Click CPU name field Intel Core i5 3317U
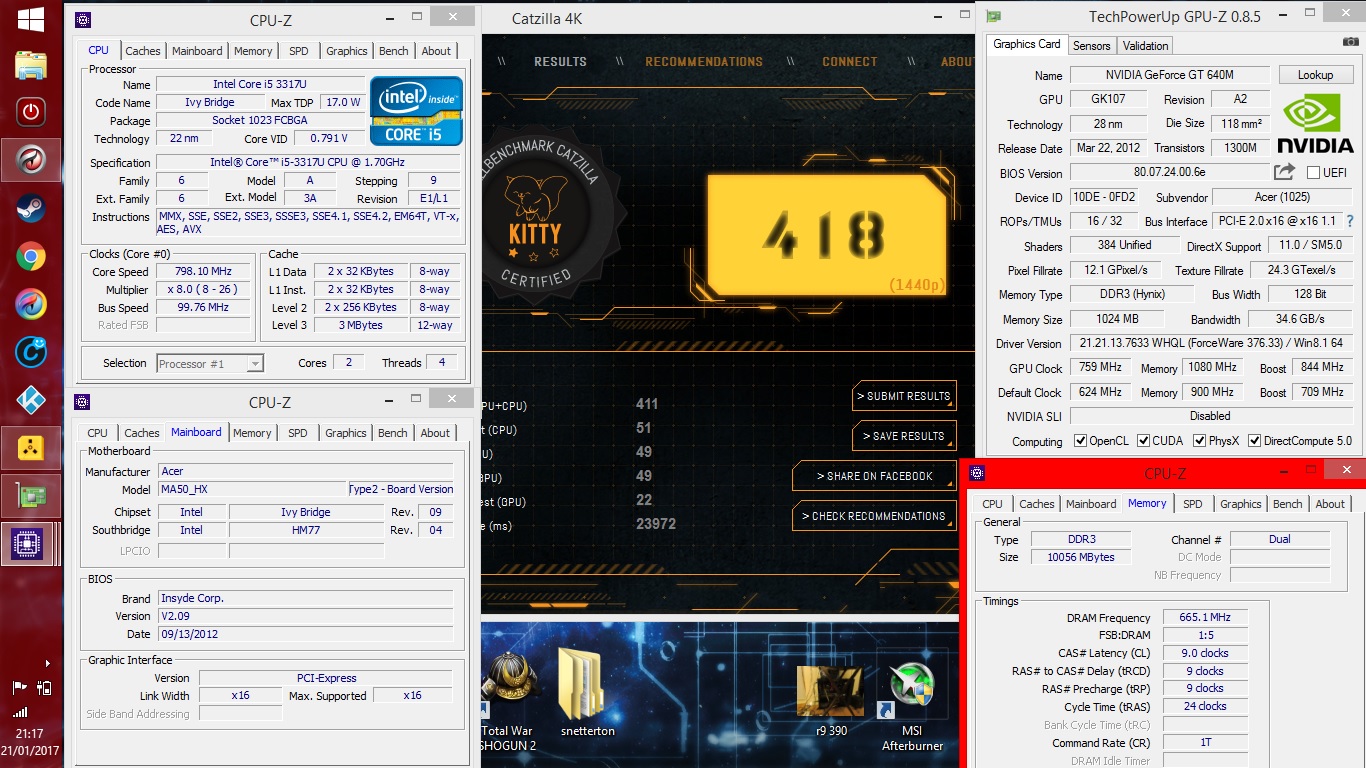This screenshot has height=768, width=1366. coord(260,84)
